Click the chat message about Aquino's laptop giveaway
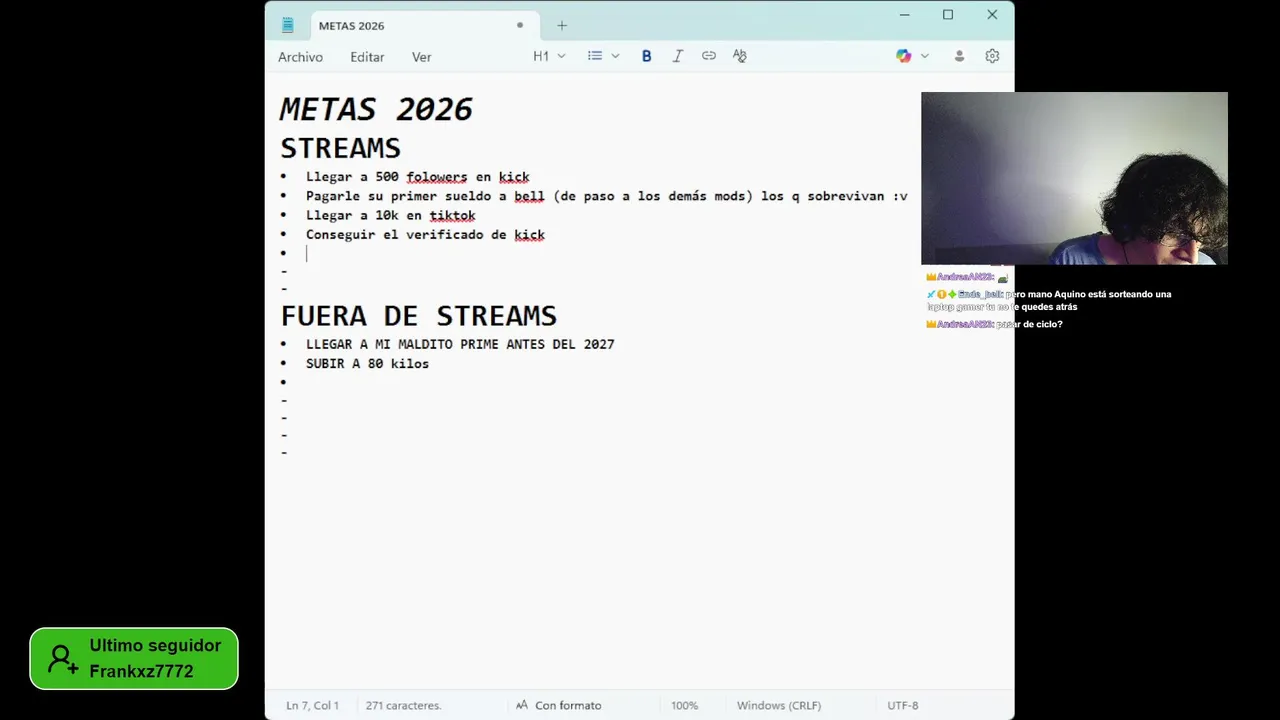 [1048, 300]
